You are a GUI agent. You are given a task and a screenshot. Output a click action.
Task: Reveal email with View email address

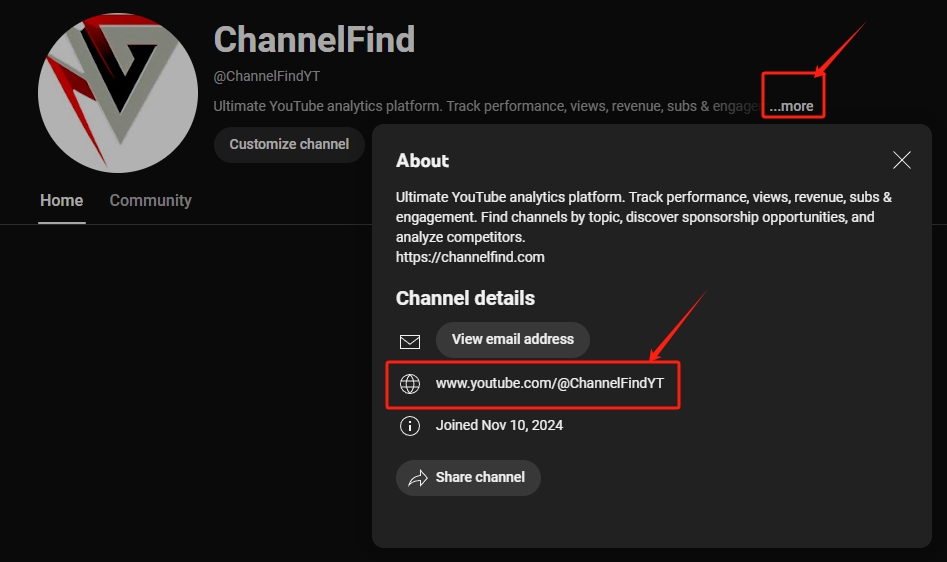[512, 340]
